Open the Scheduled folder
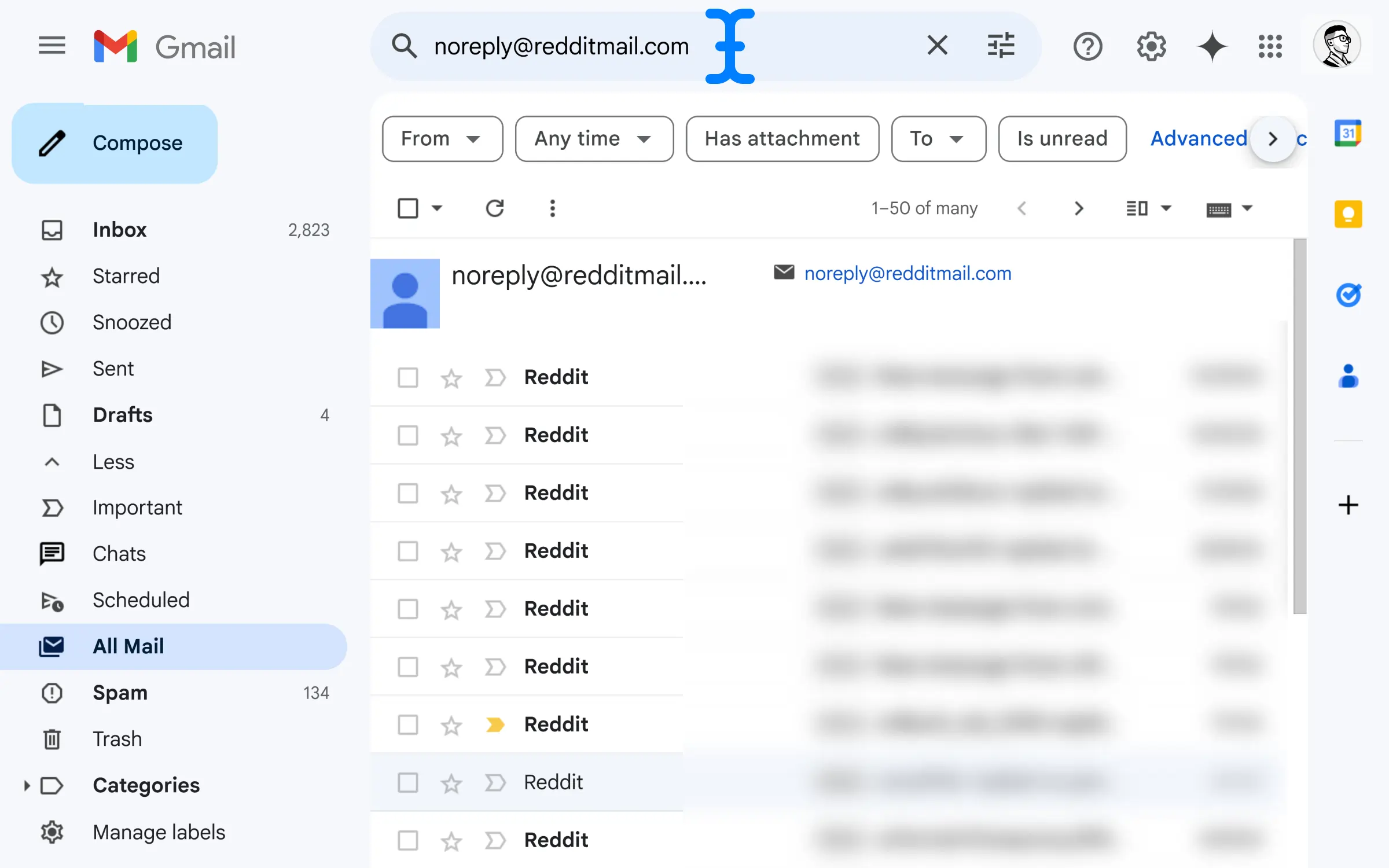 [174, 600]
